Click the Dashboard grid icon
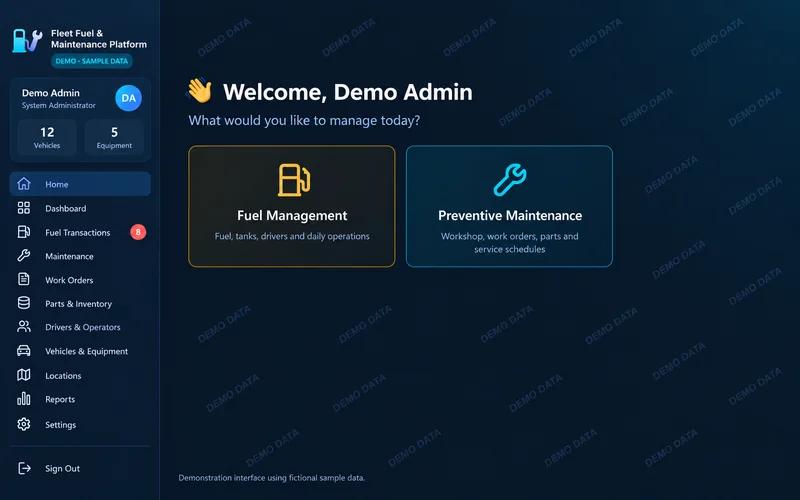The image size is (800, 500). click(x=23, y=208)
